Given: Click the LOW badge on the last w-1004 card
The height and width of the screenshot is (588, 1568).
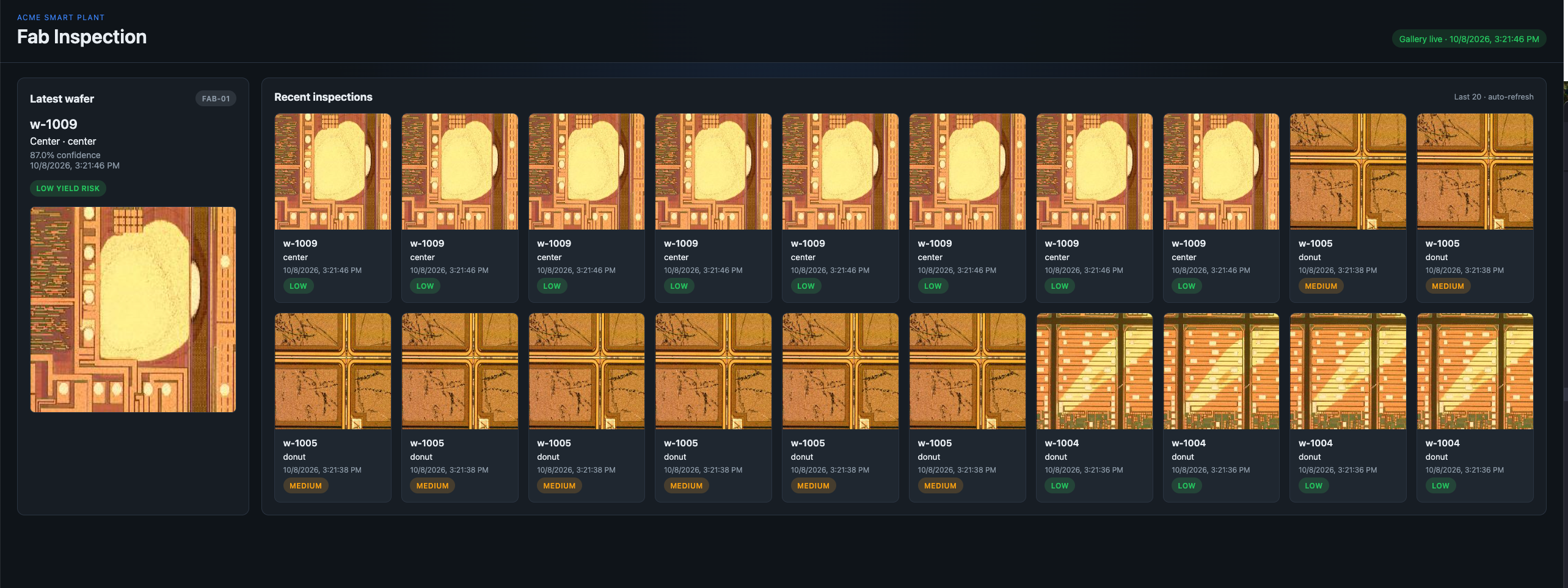Looking at the screenshot, I should [x=1440, y=486].
